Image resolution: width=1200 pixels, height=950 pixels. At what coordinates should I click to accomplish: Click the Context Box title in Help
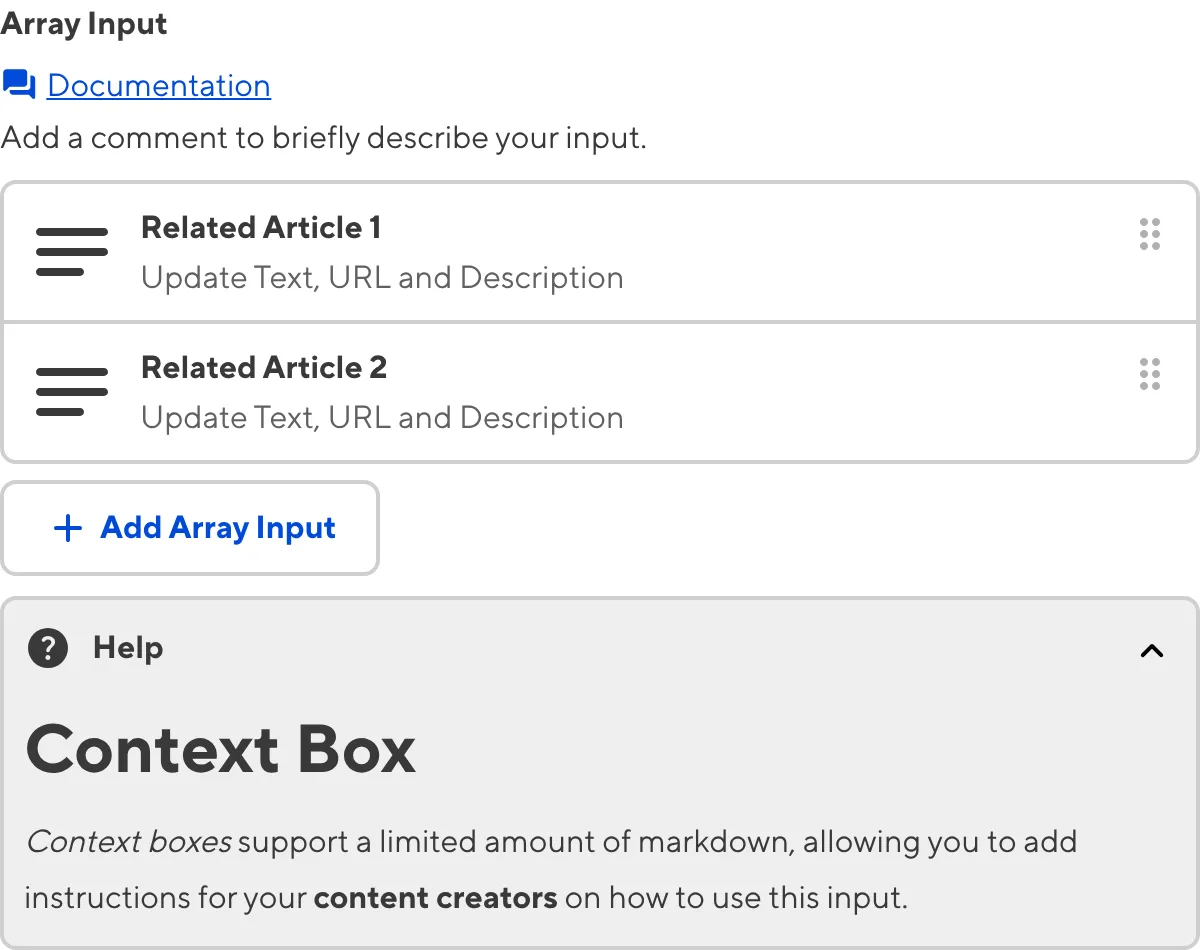pyautogui.click(x=222, y=748)
